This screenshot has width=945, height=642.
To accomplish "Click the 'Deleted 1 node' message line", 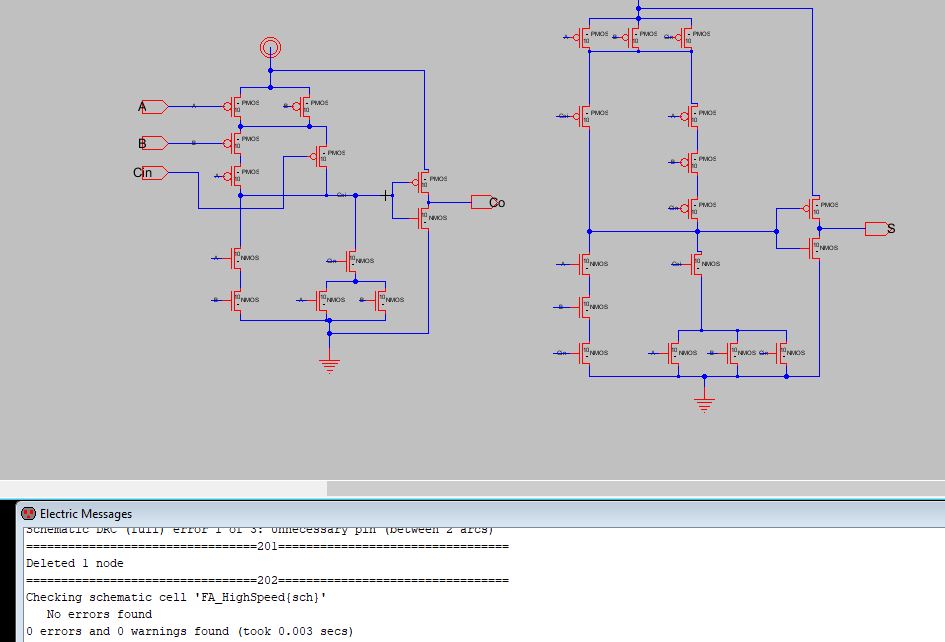I will [x=75, y=563].
